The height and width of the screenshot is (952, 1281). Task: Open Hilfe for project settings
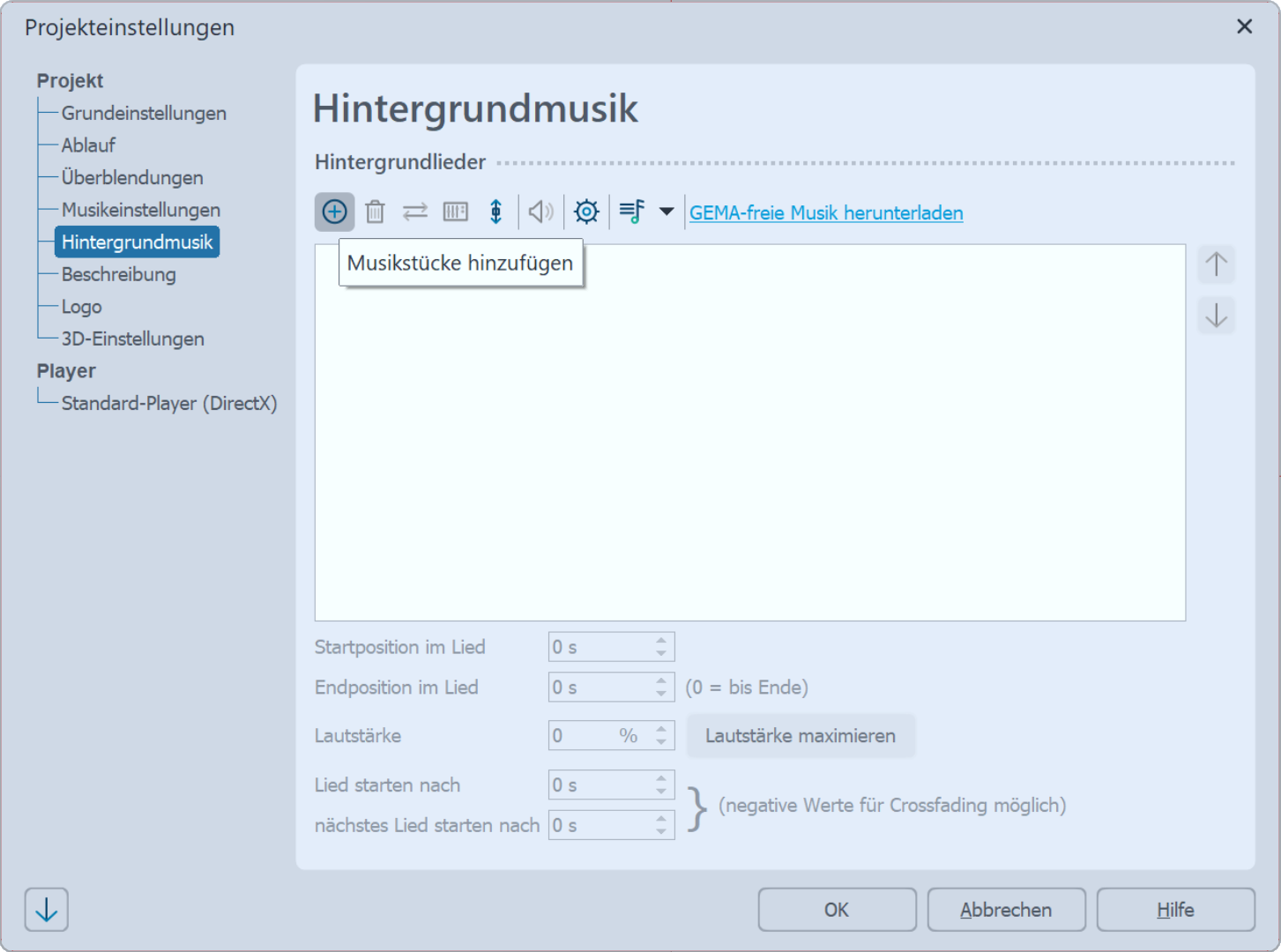[1175, 909]
